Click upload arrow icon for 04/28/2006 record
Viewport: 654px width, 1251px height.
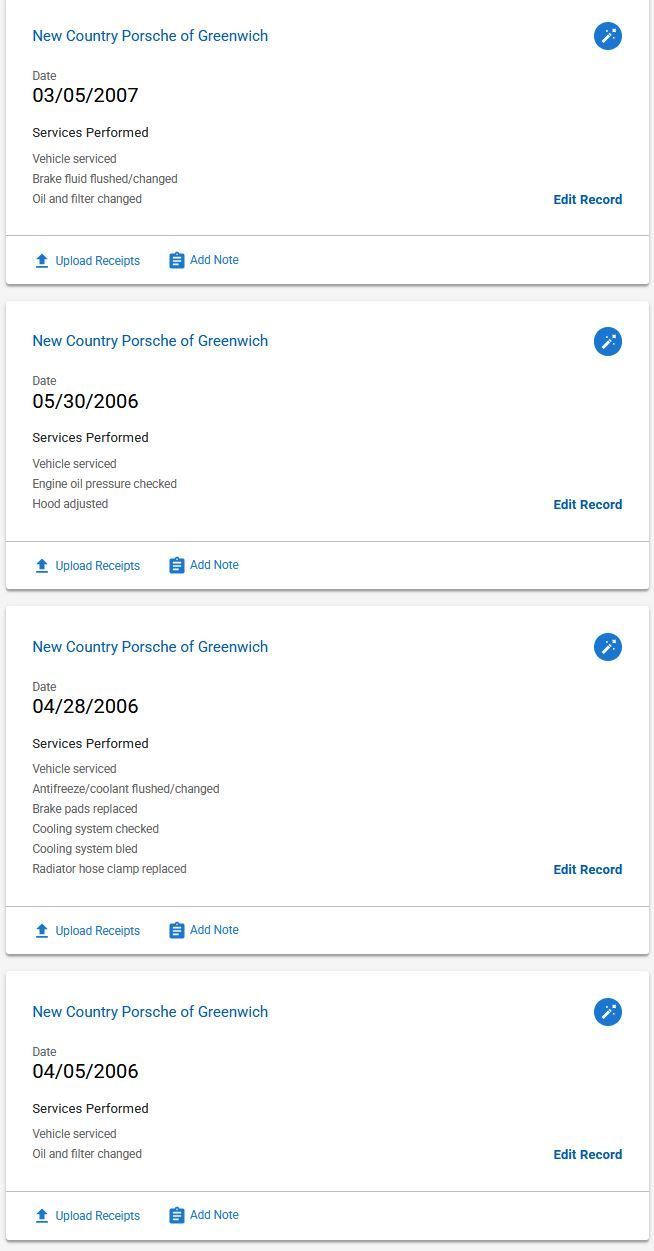42,931
